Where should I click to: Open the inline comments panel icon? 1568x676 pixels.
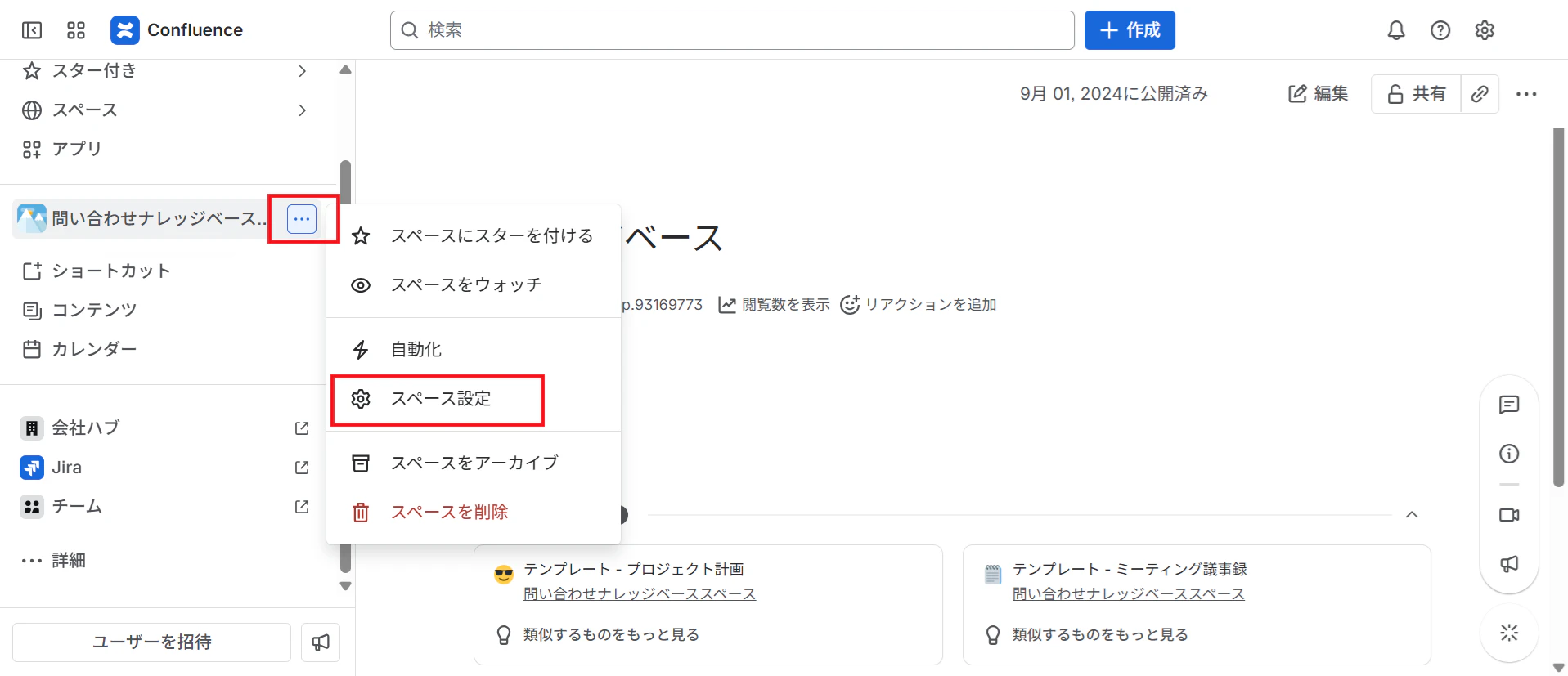point(1509,405)
